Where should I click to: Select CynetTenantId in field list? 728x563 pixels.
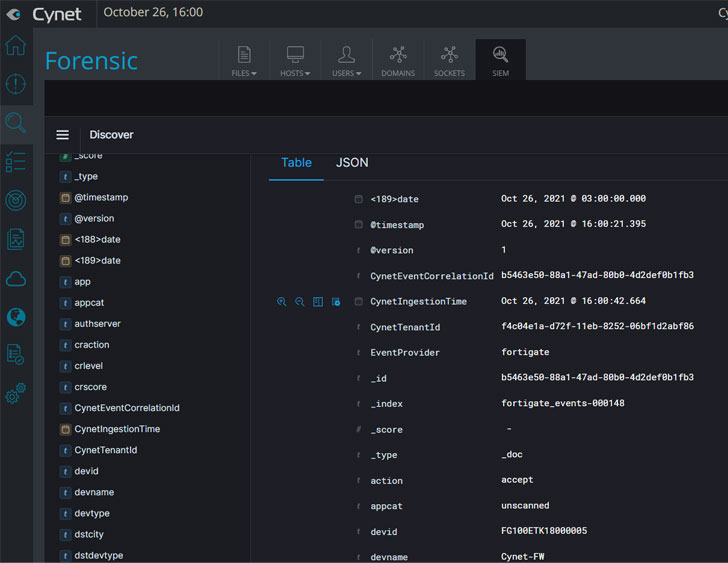tap(105, 450)
